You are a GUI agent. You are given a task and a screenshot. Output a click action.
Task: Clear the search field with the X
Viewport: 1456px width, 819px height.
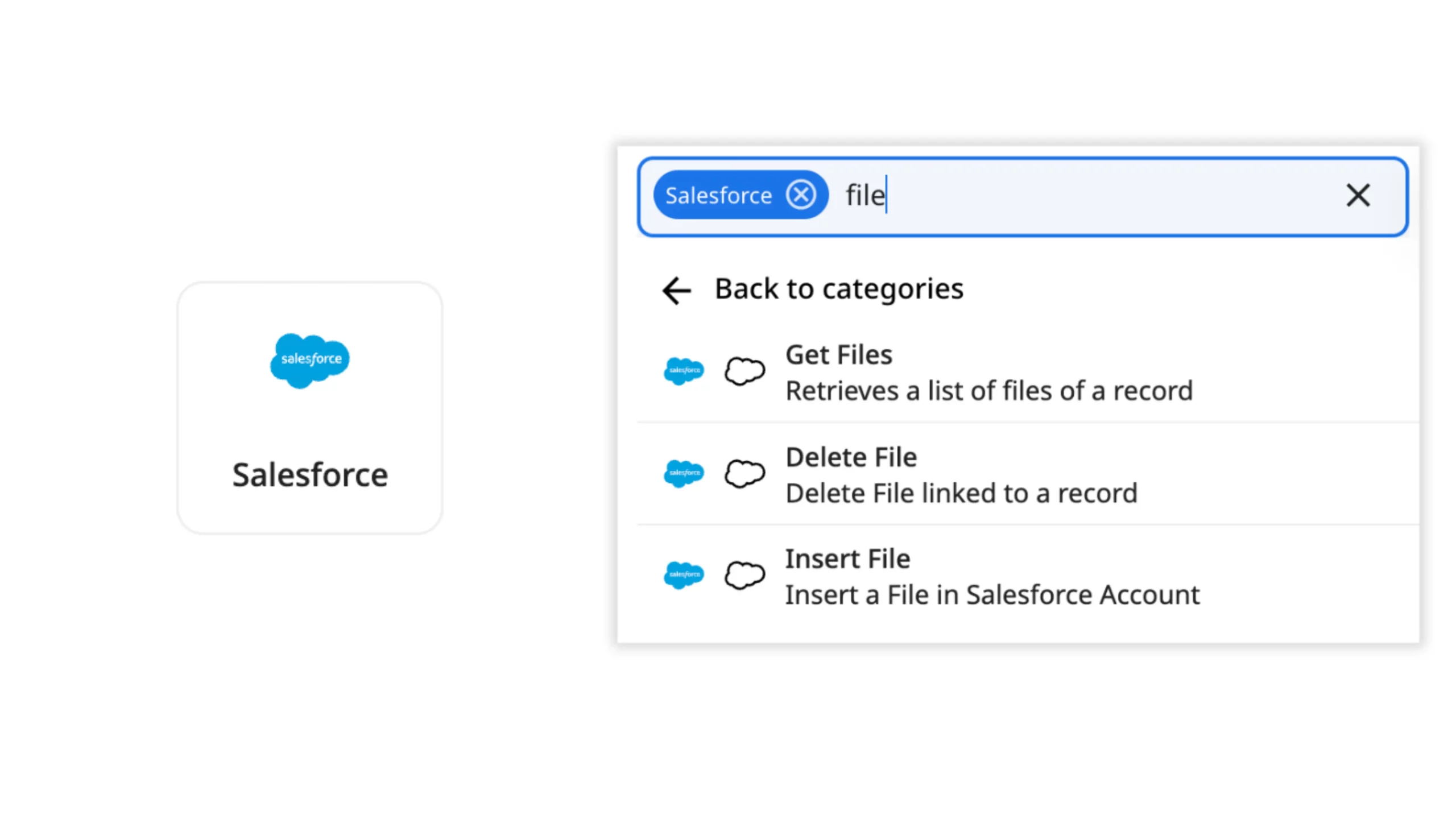(1357, 195)
